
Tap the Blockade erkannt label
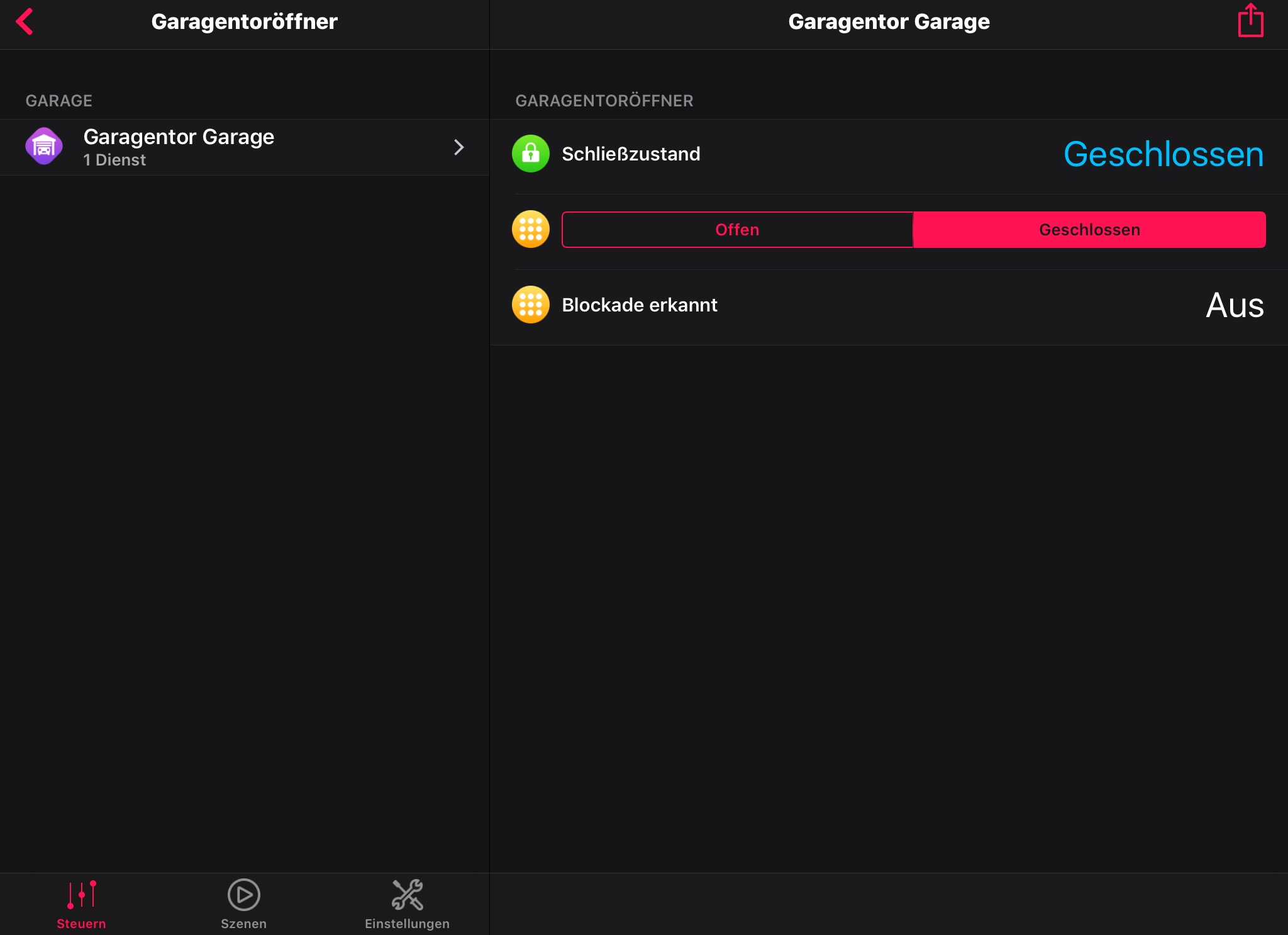(640, 305)
